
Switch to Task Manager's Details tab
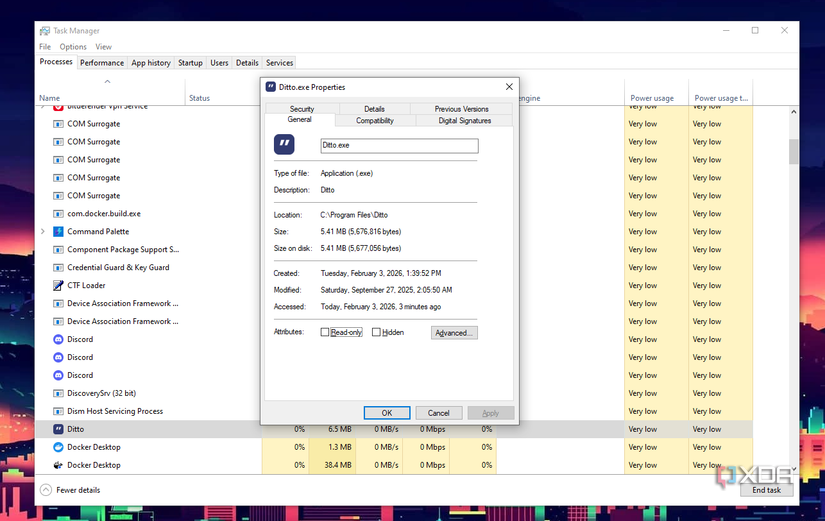[x=247, y=63]
